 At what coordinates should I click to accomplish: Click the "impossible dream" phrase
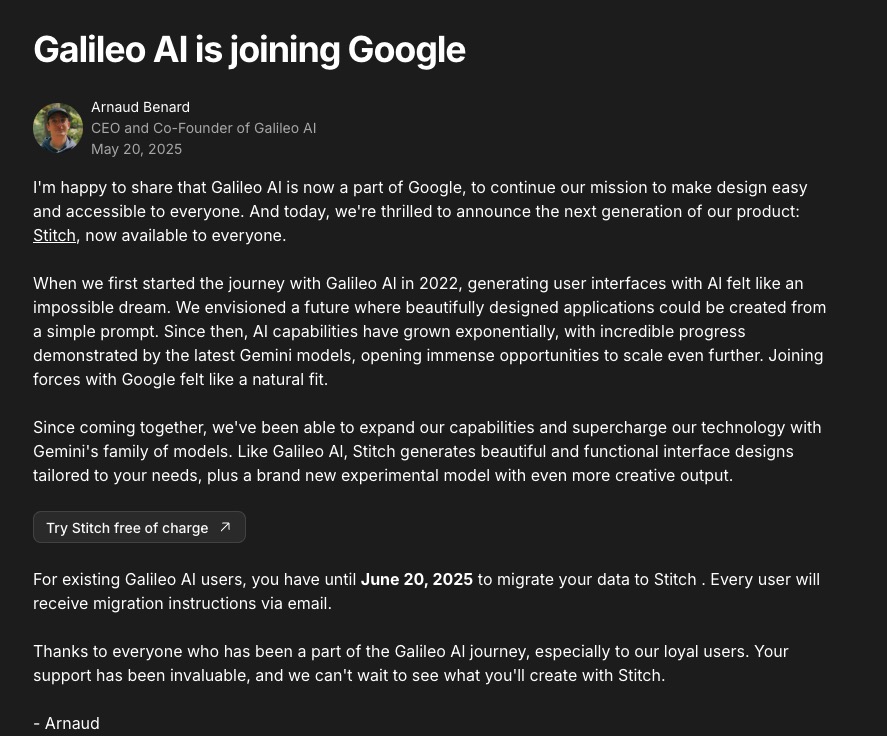click(x=102, y=307)
